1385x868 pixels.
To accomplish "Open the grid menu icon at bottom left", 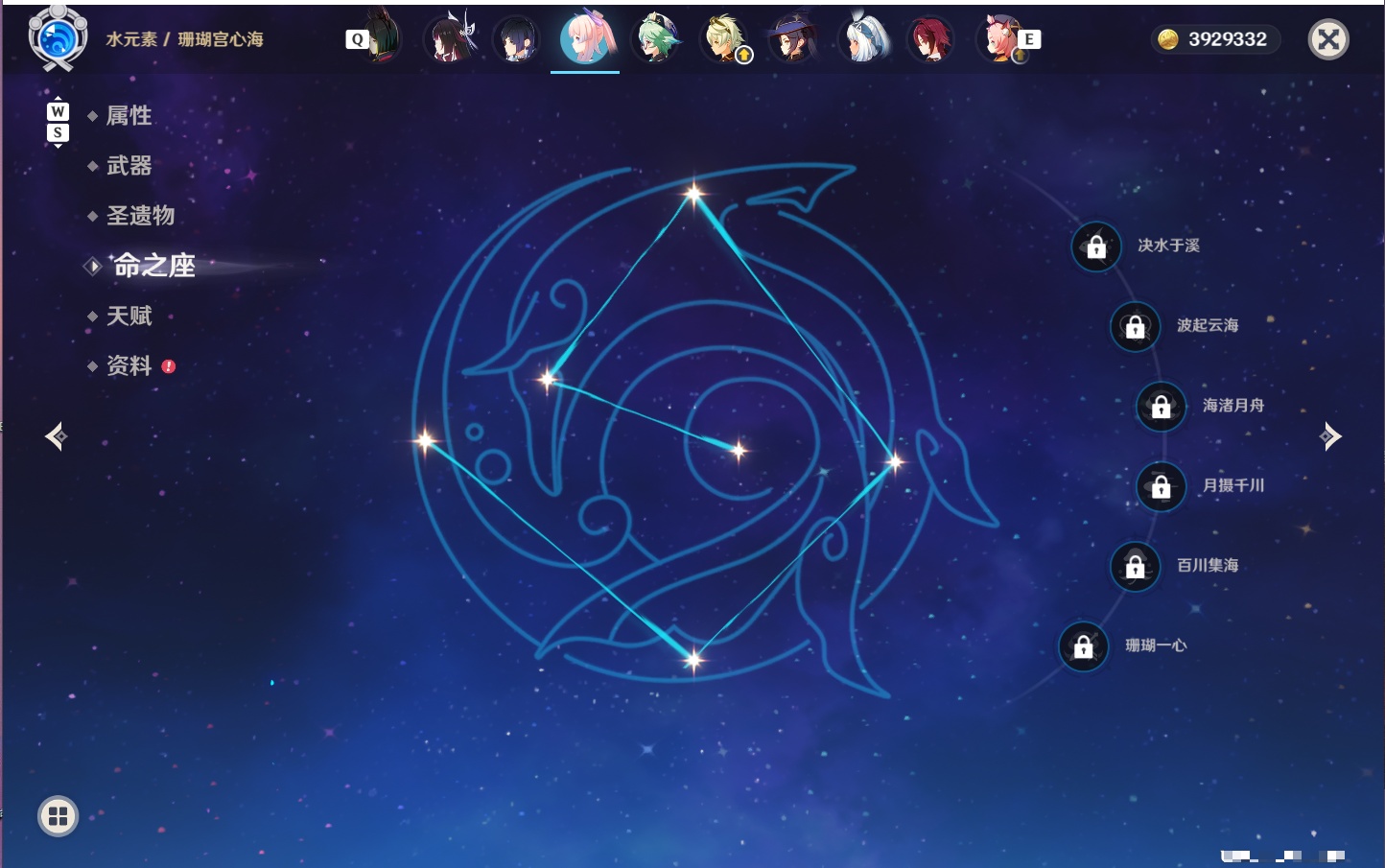I will [x=58, y=816].
